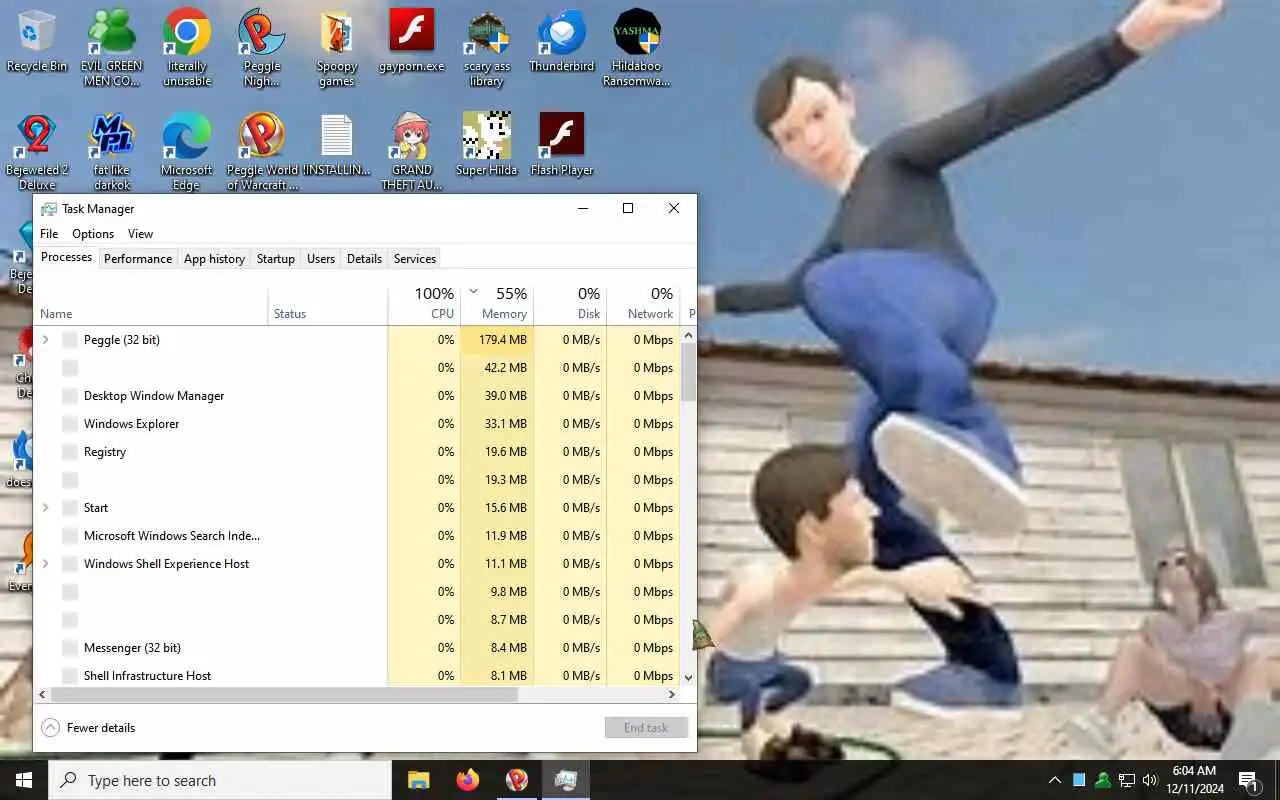Open the 'fat like darkok' shortcut
Viewport: 1280px width, 800px height.
coord(112,151)
